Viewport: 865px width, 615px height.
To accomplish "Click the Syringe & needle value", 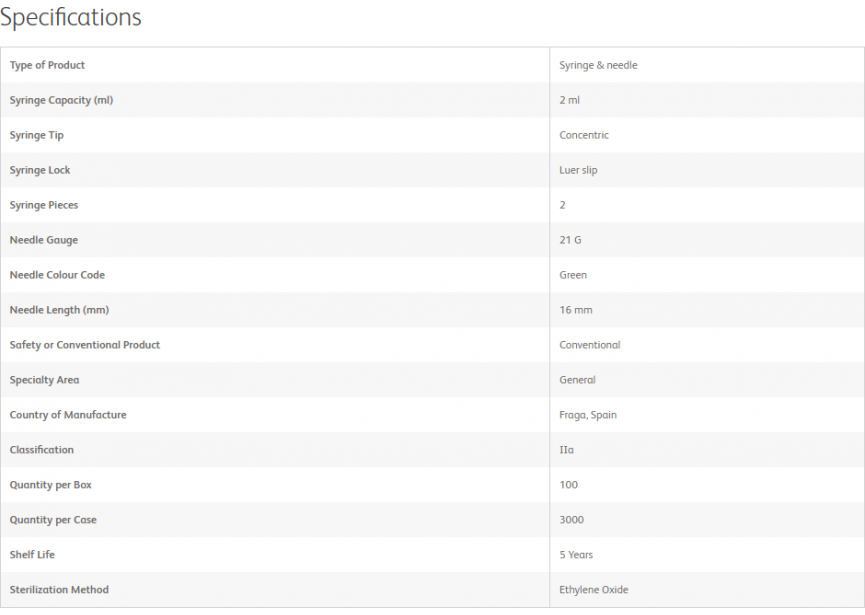I will click(x=598, y=65).
